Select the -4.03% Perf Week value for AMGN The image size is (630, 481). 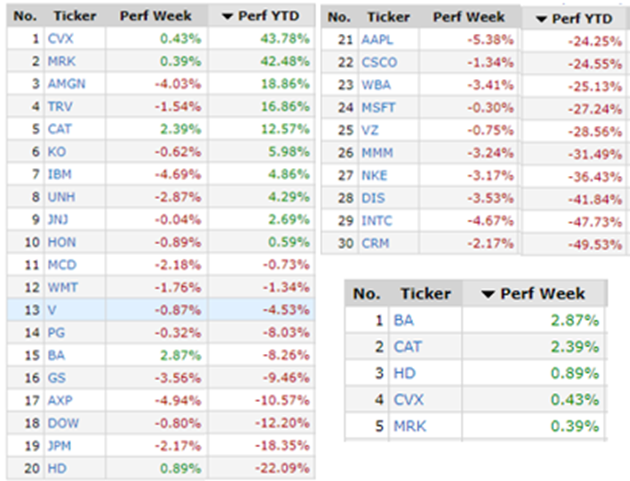pos(178,84)
